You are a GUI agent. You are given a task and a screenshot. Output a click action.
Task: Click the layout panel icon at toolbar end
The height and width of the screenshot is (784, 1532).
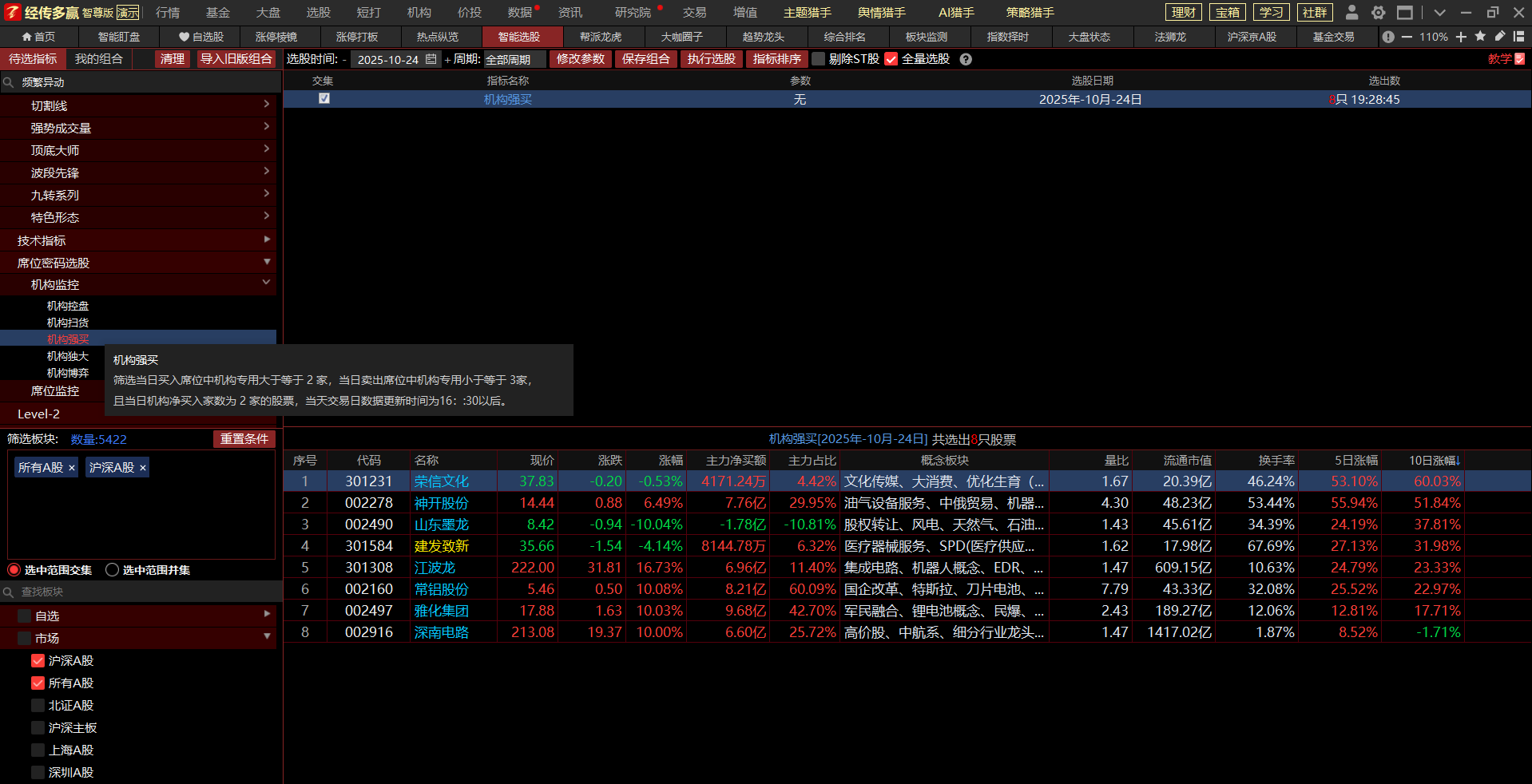(1518, 37)
